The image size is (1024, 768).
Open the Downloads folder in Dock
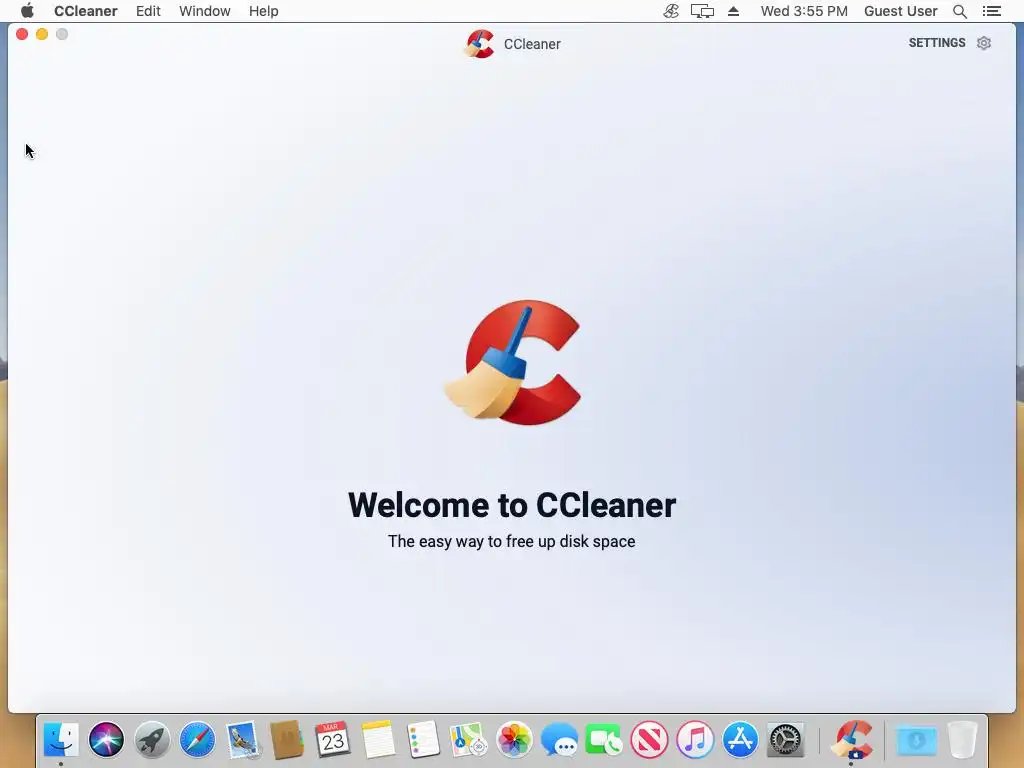[x=916, y=740]
